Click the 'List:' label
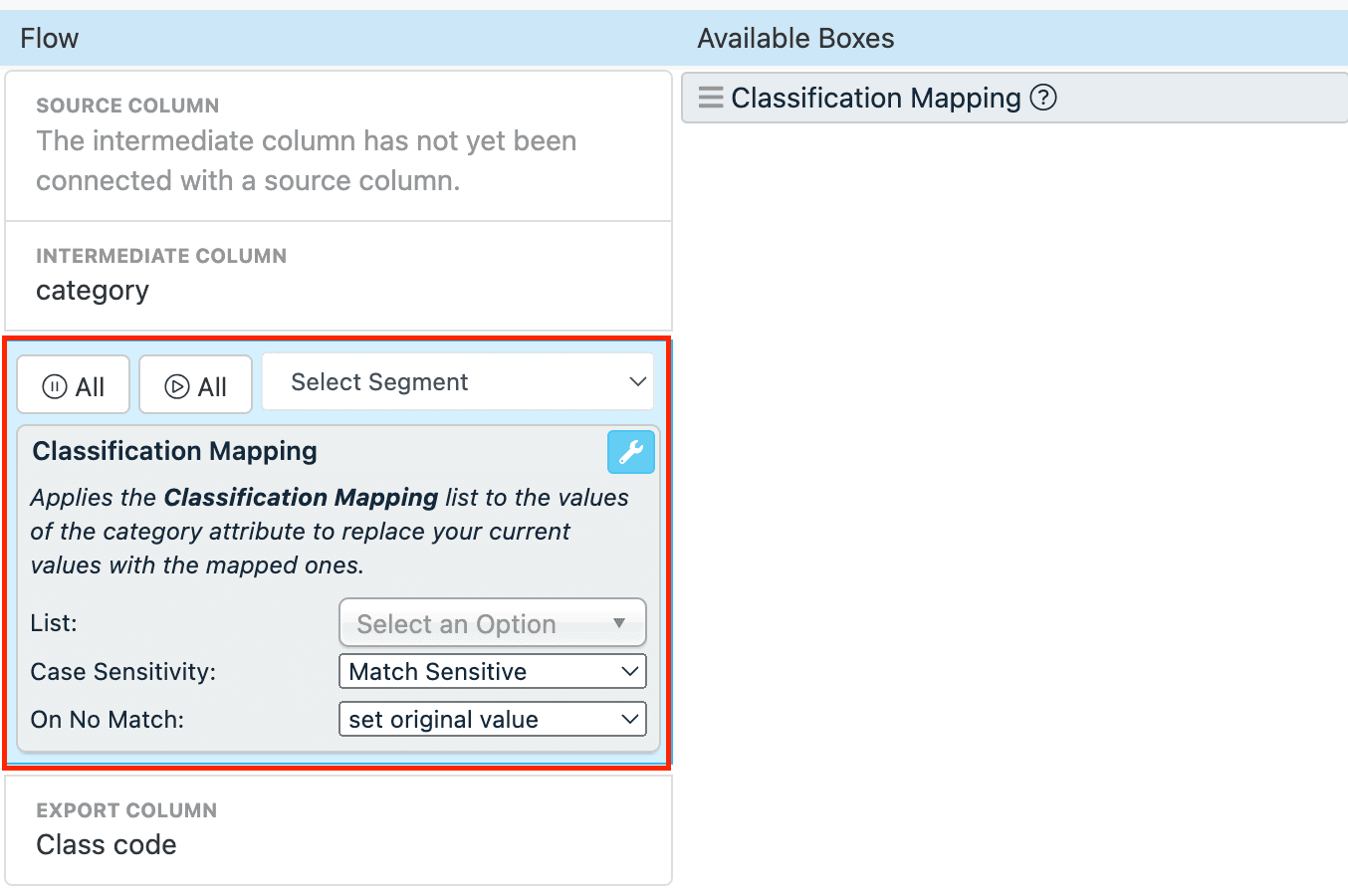Image resolution: width=1348 pixels, height=896 pixels. click(54, 623)
